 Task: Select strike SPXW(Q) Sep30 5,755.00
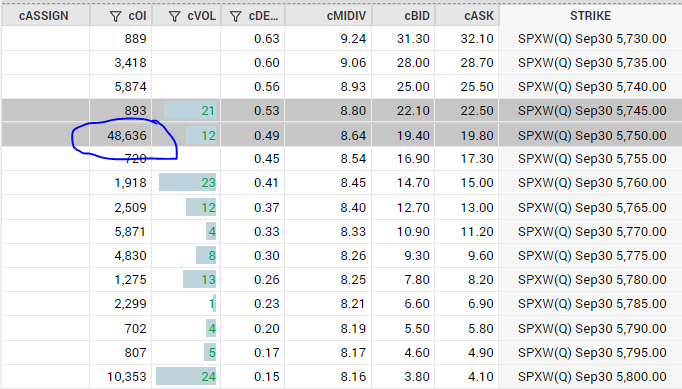tap(592, 159)
